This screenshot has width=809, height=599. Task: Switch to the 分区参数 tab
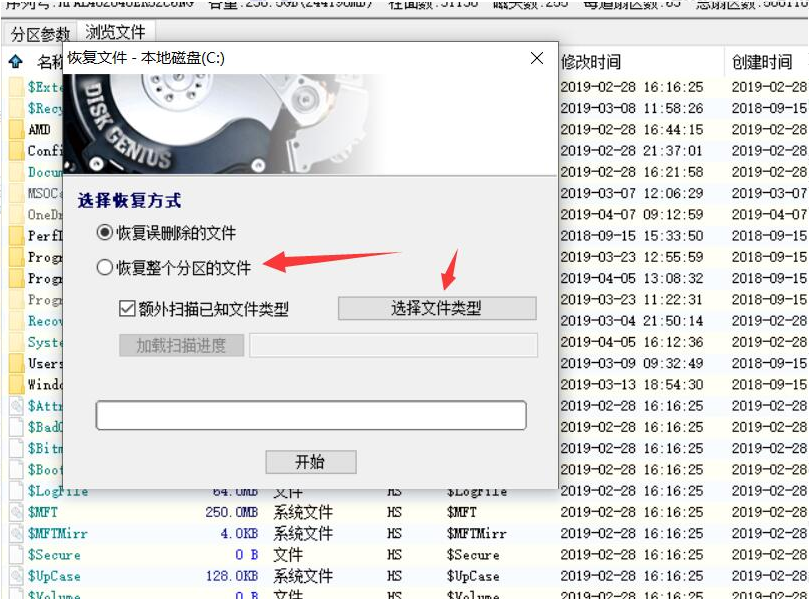(40, 34)
